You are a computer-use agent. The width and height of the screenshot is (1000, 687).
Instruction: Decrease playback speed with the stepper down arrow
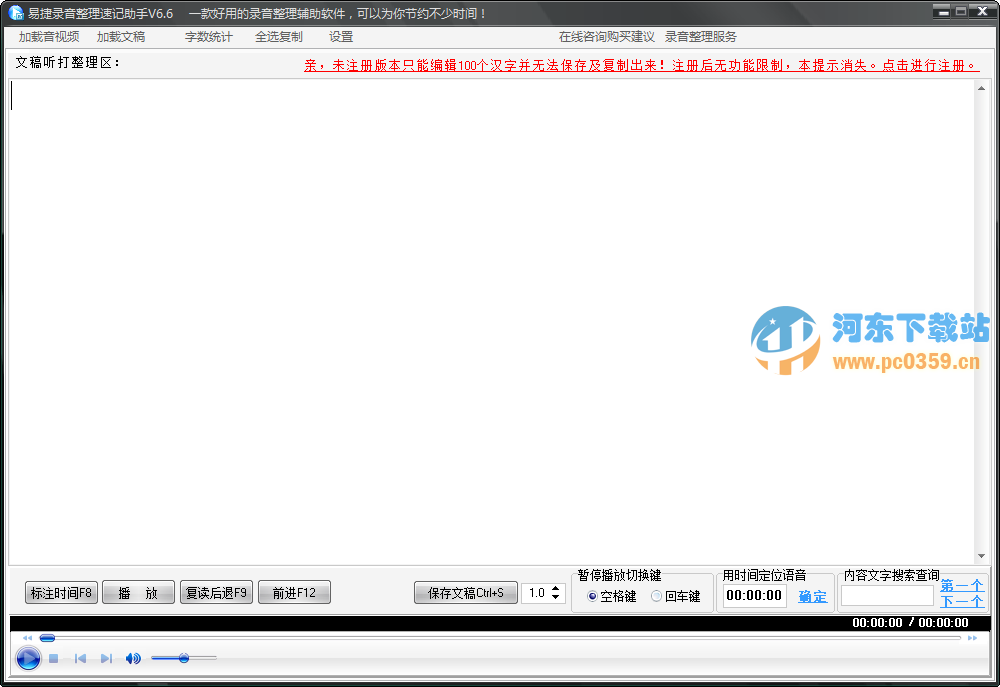tap(556, 597)
